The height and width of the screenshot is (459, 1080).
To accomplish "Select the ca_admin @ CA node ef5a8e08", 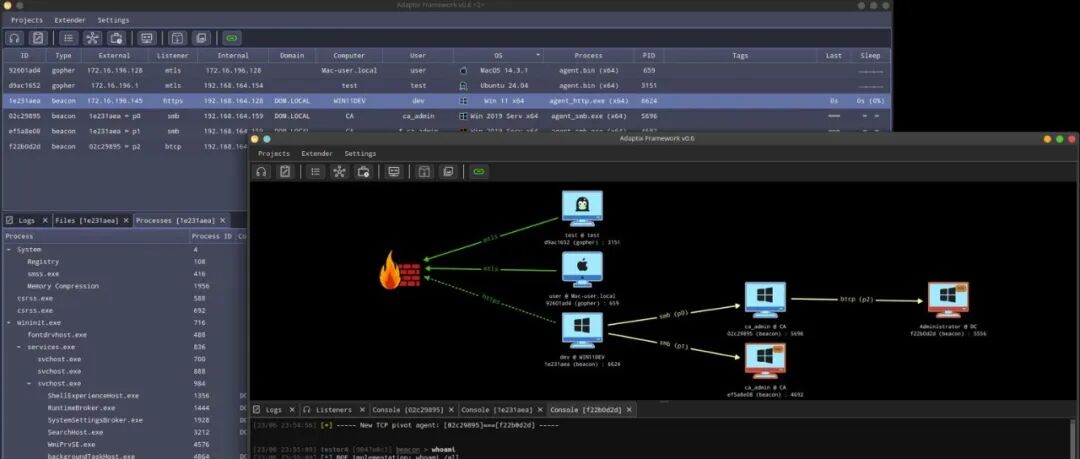I will tap(765, 362).
